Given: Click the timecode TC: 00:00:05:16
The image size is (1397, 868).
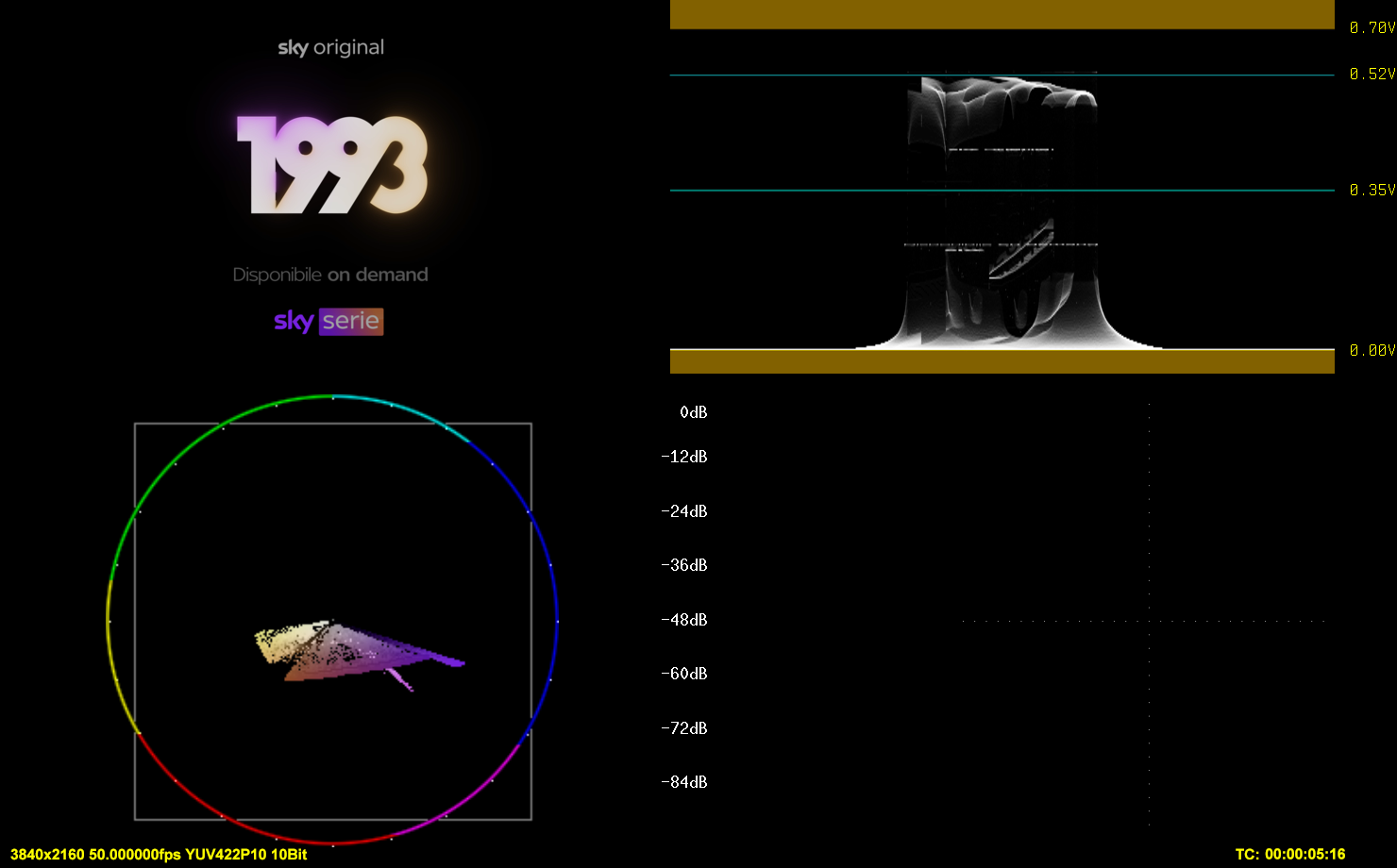Looking at the screenshot, I should 1290,855.
